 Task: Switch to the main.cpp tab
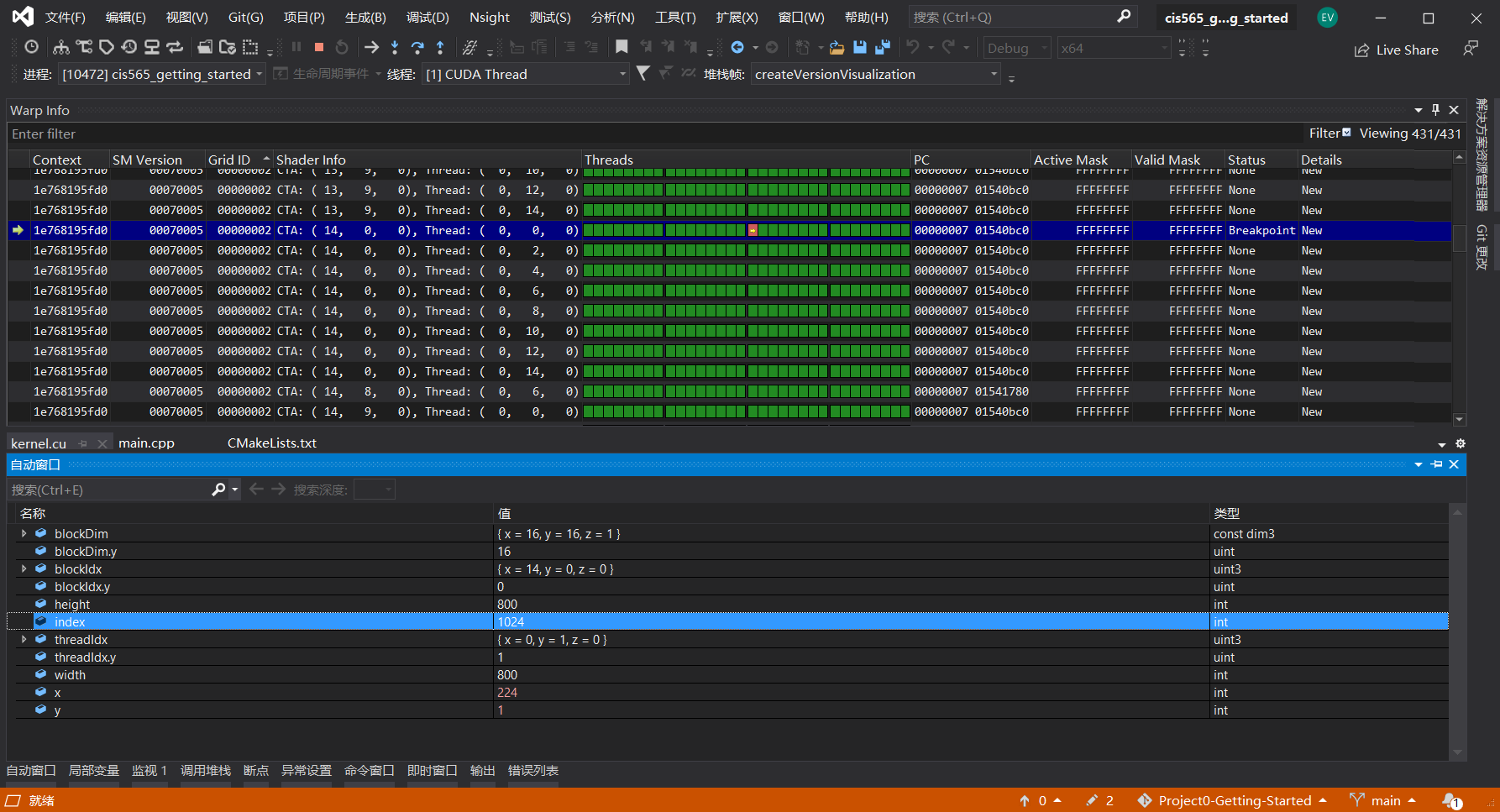pos(146,443)
